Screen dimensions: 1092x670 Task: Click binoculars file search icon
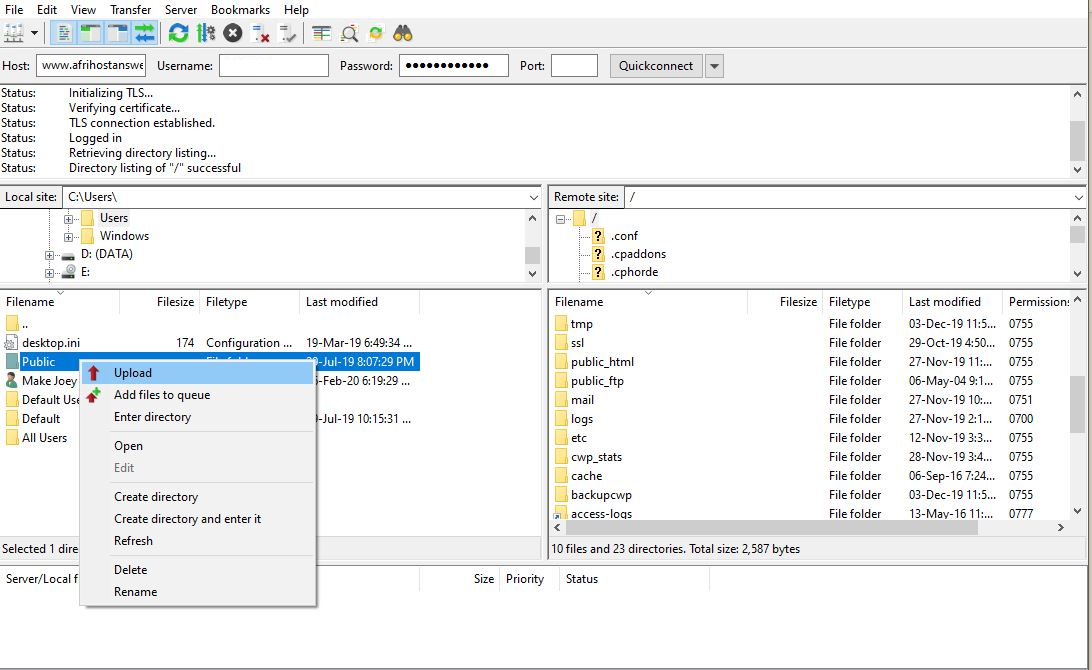tap(403, 33)
